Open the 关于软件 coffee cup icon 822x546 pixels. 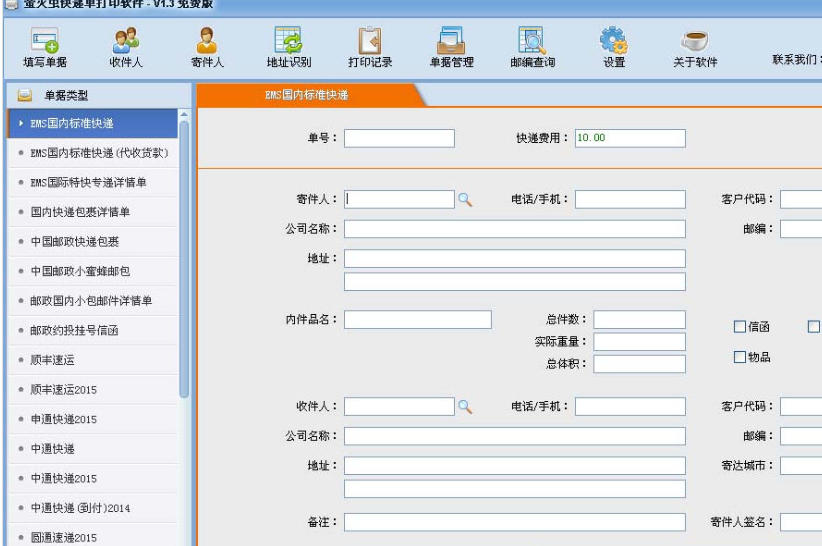point(695,47)
